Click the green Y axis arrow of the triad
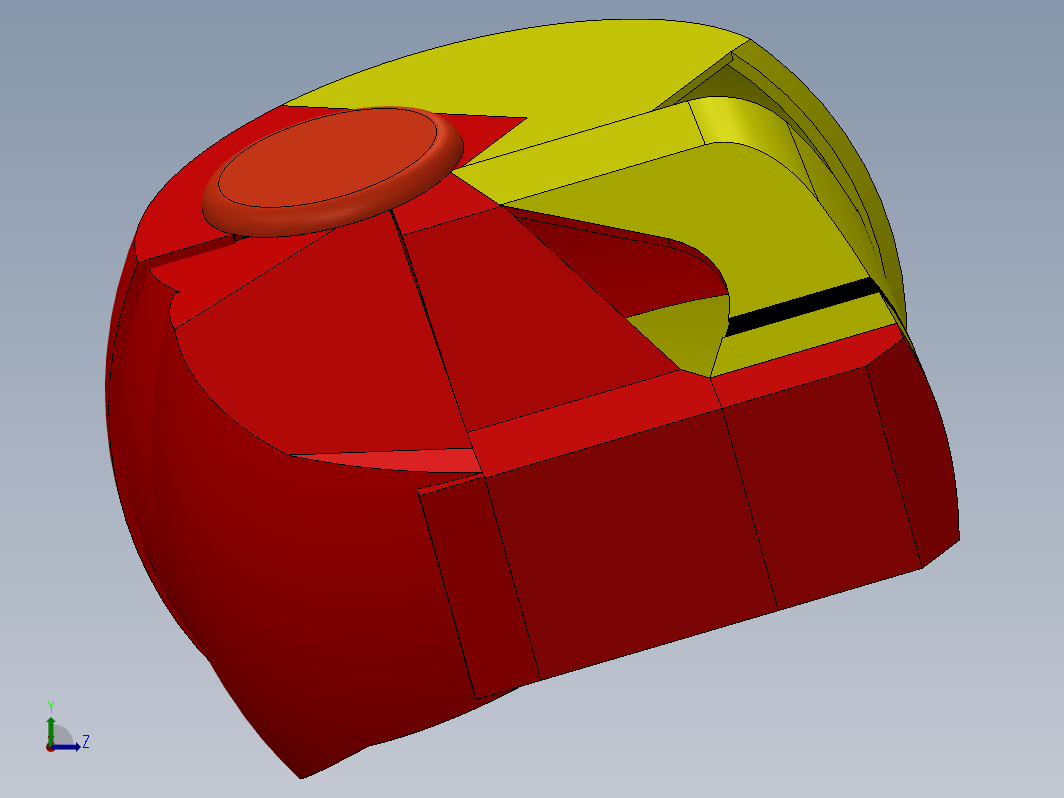The height and width of the screenshot is (798, 1064). tap(51, 731)
